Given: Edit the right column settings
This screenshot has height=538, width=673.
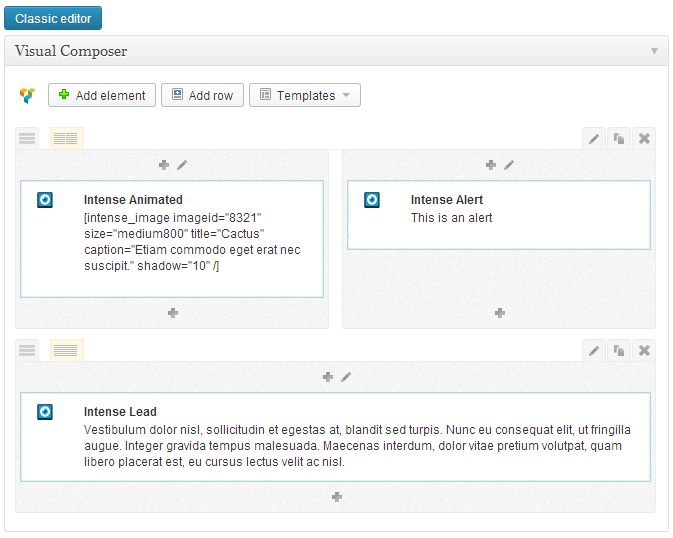Looking at the screenshot, I should click(x=509, y=165).
